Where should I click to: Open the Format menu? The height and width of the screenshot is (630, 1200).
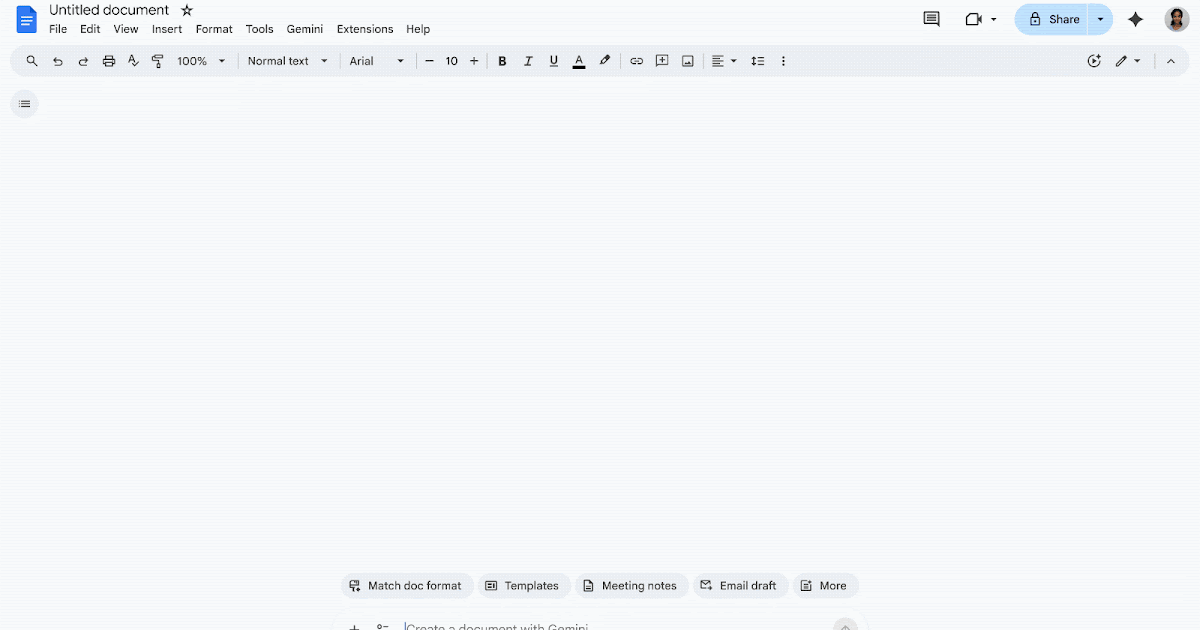point(214,29)
